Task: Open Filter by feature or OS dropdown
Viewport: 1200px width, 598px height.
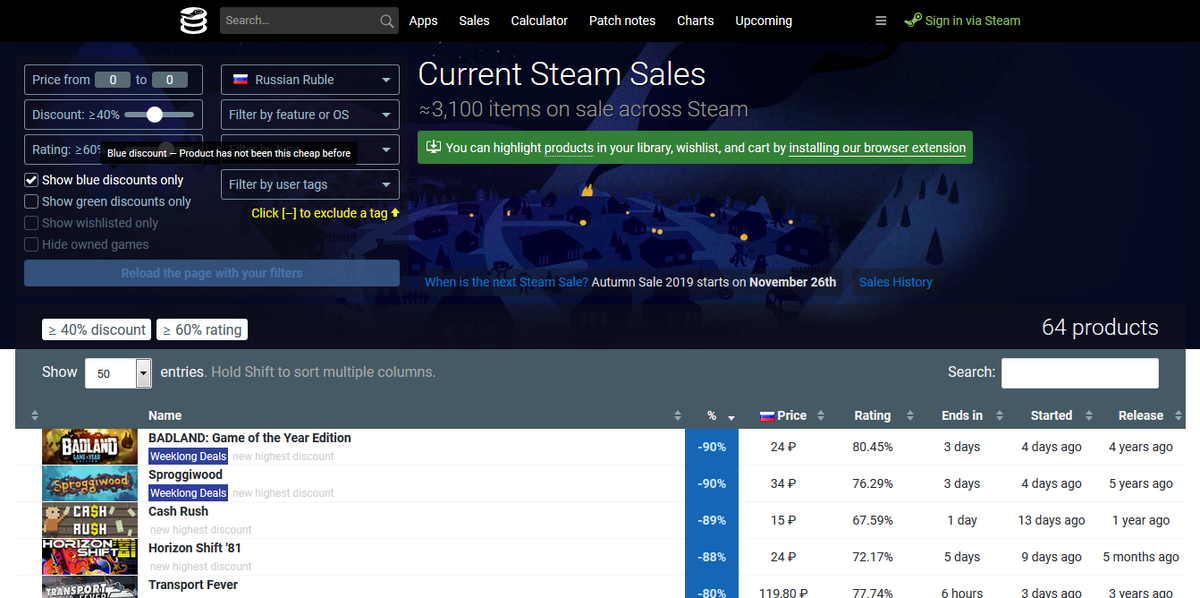Action: [310, 115]
